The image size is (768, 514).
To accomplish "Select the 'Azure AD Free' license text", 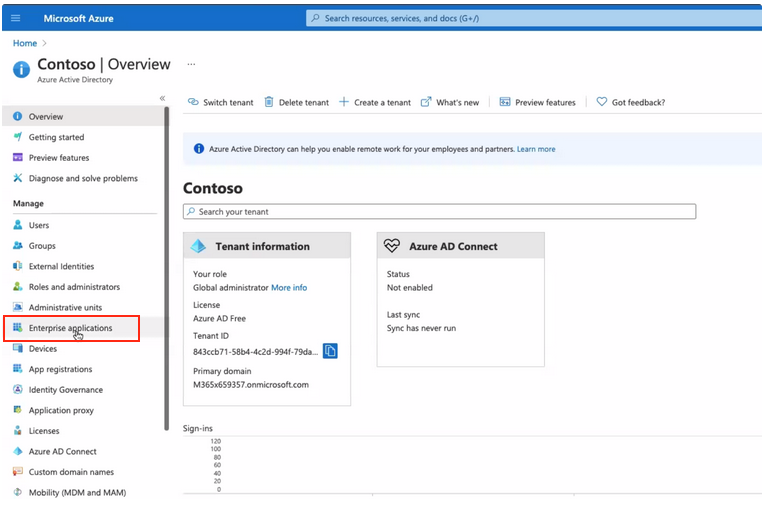I will click(219, 318).
